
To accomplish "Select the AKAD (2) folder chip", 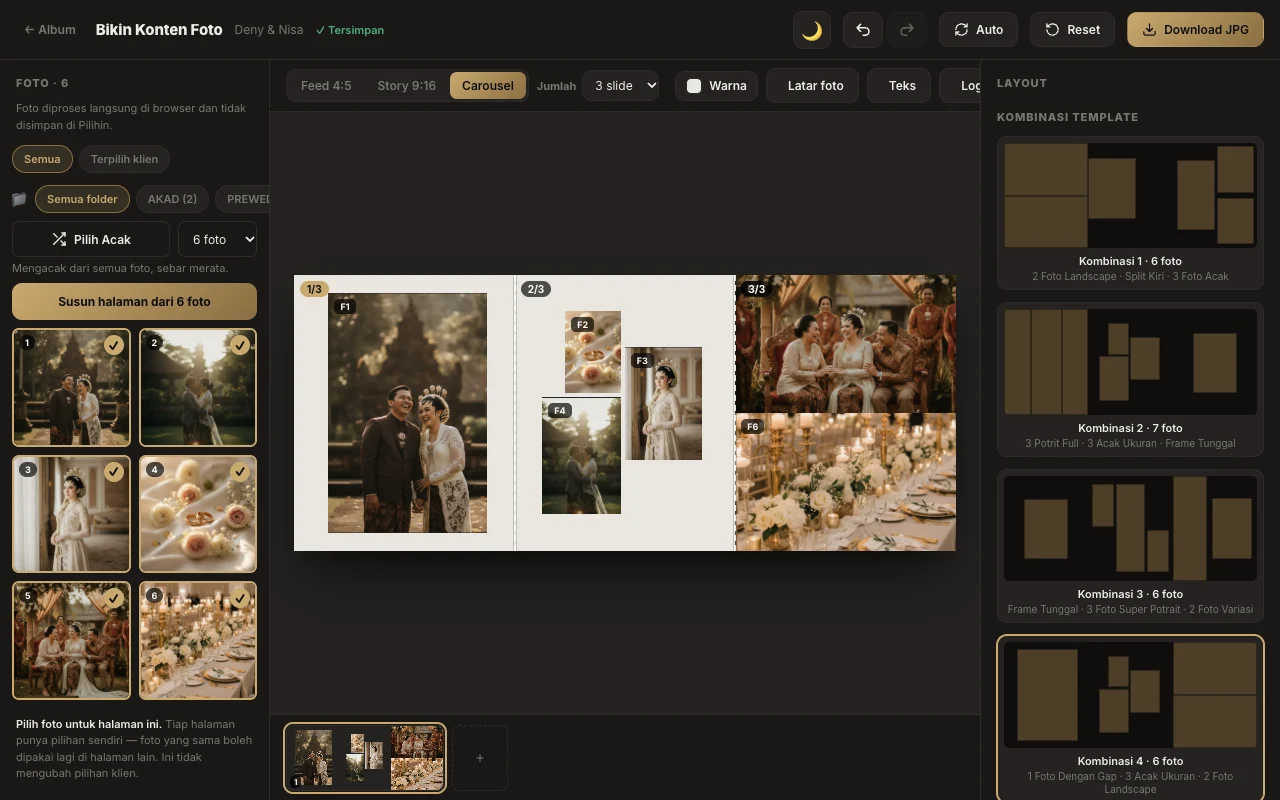I will click(x=172, y=199).
